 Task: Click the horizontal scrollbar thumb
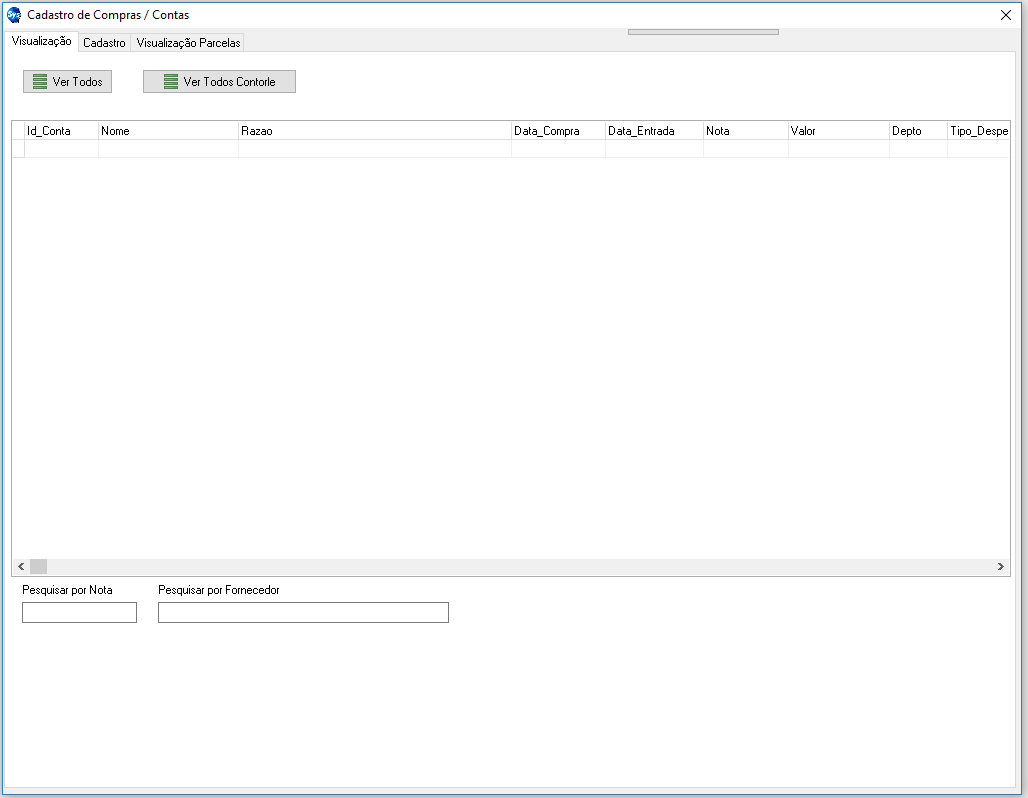click(x=38, y=567)
